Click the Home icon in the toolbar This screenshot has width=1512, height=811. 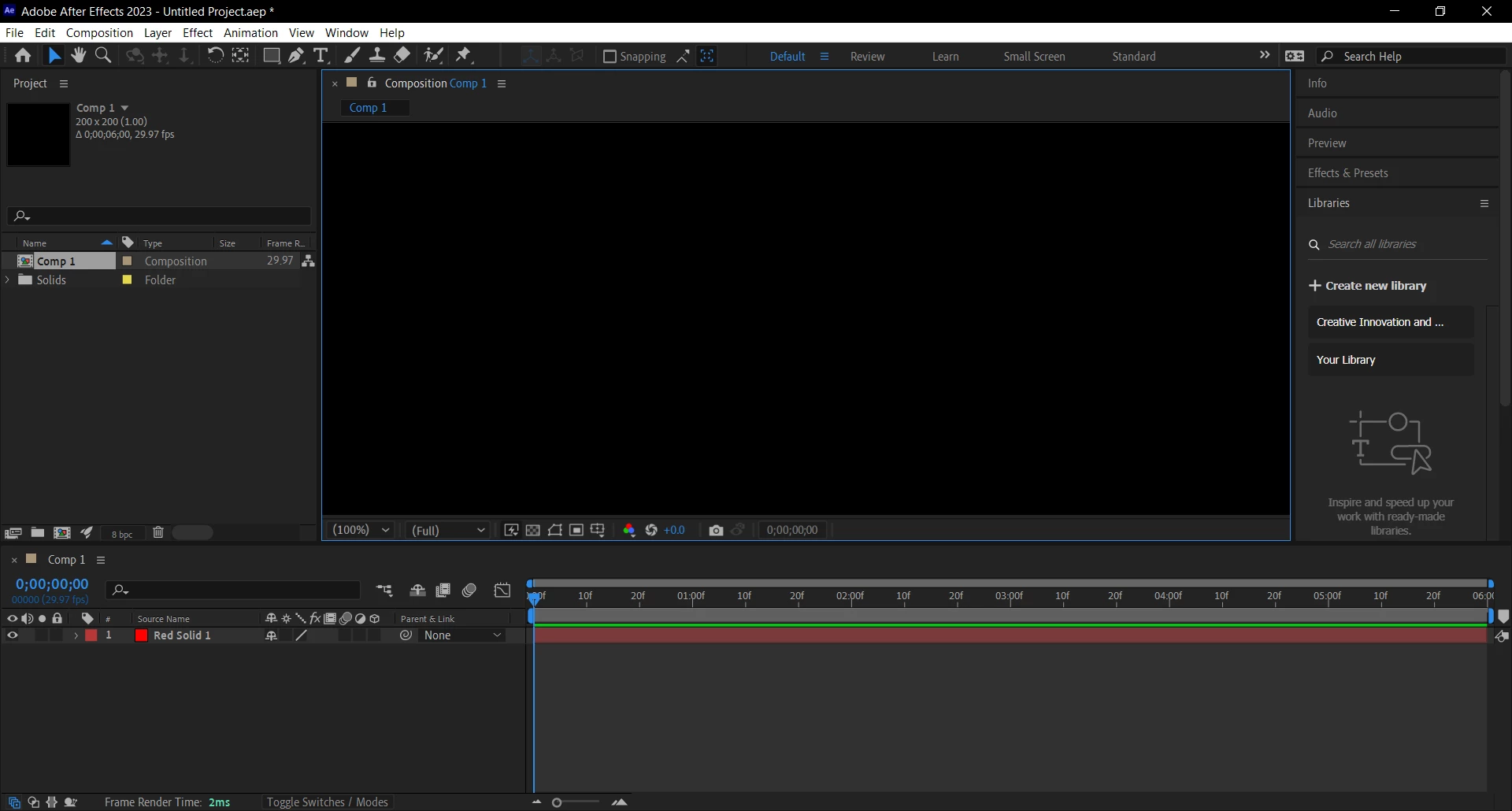(23, 56)
